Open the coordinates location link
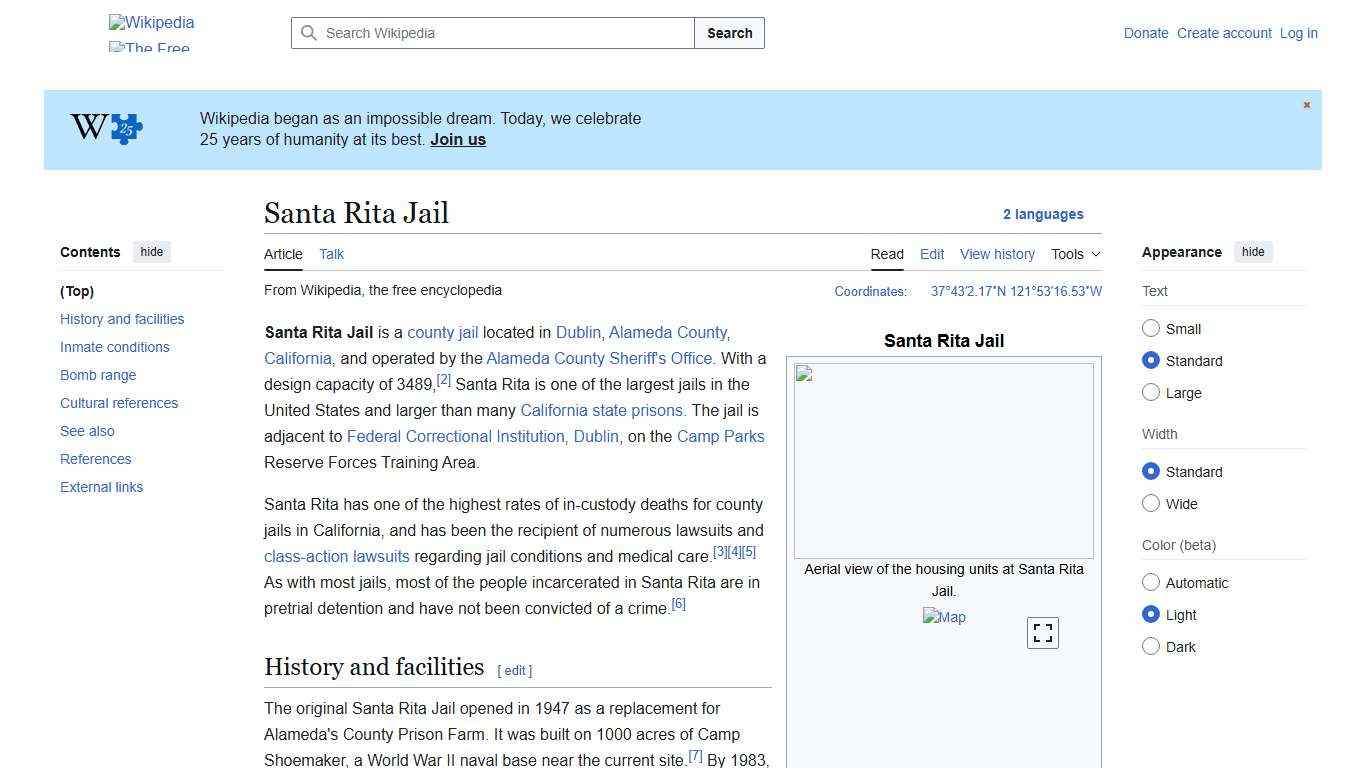 (1015, 291)
